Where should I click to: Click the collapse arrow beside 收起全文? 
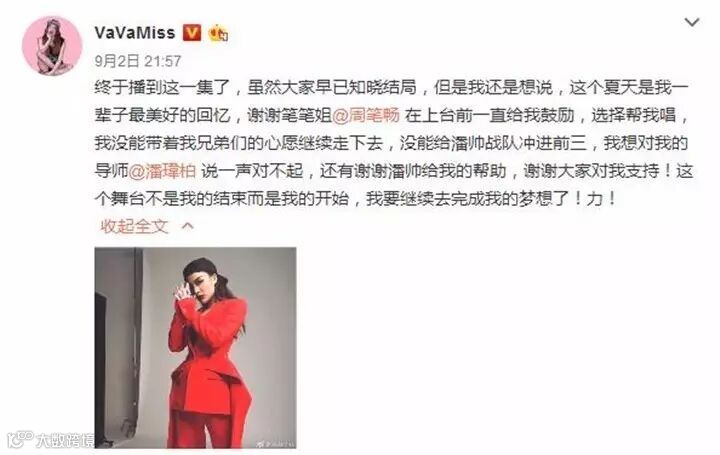coord(188,226)
